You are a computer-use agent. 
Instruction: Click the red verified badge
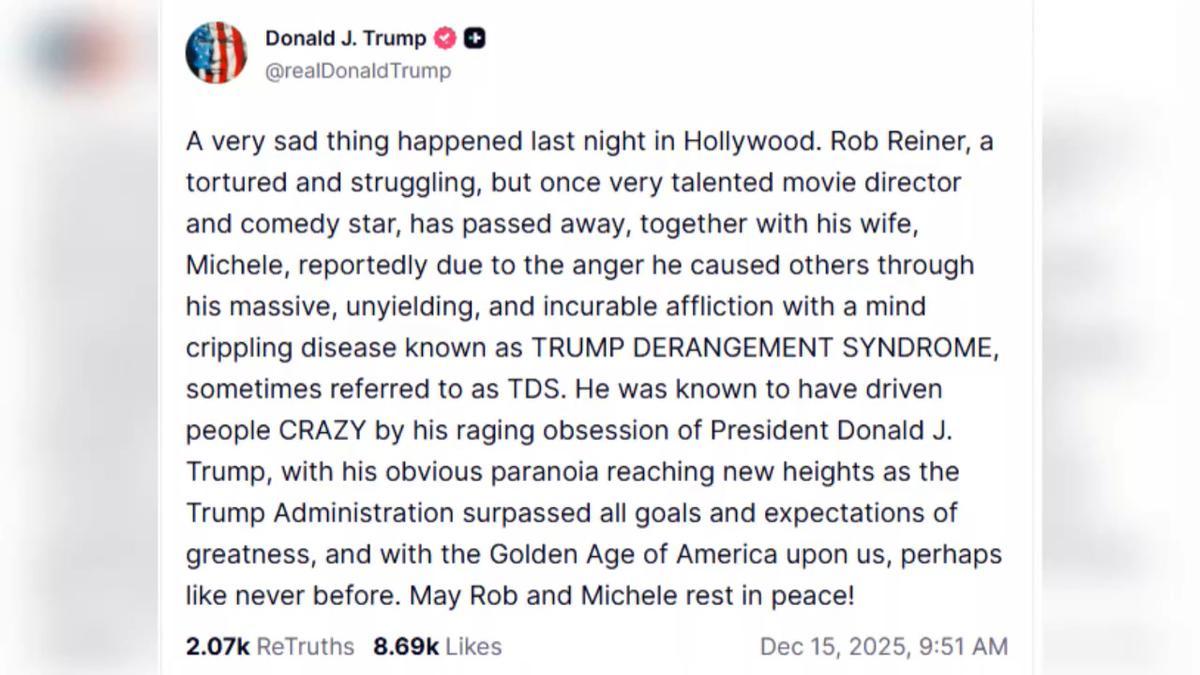445,39
